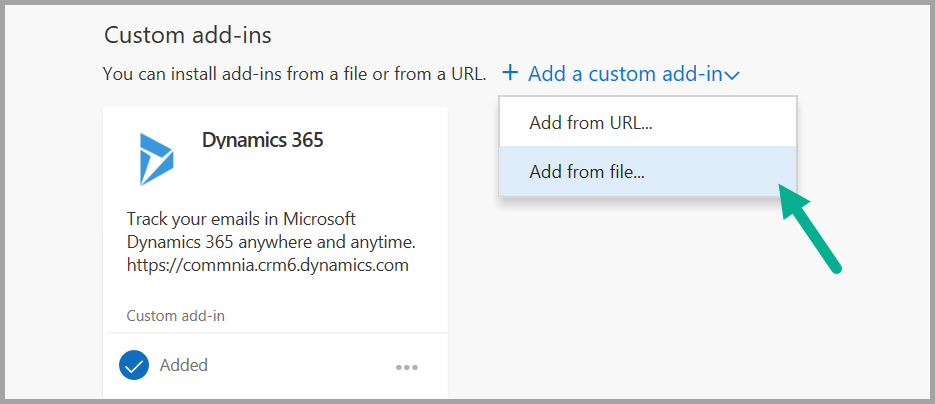Click the number 365 in the card title
The width and height of the screenshot is (935, 404).
pos(301,140)
